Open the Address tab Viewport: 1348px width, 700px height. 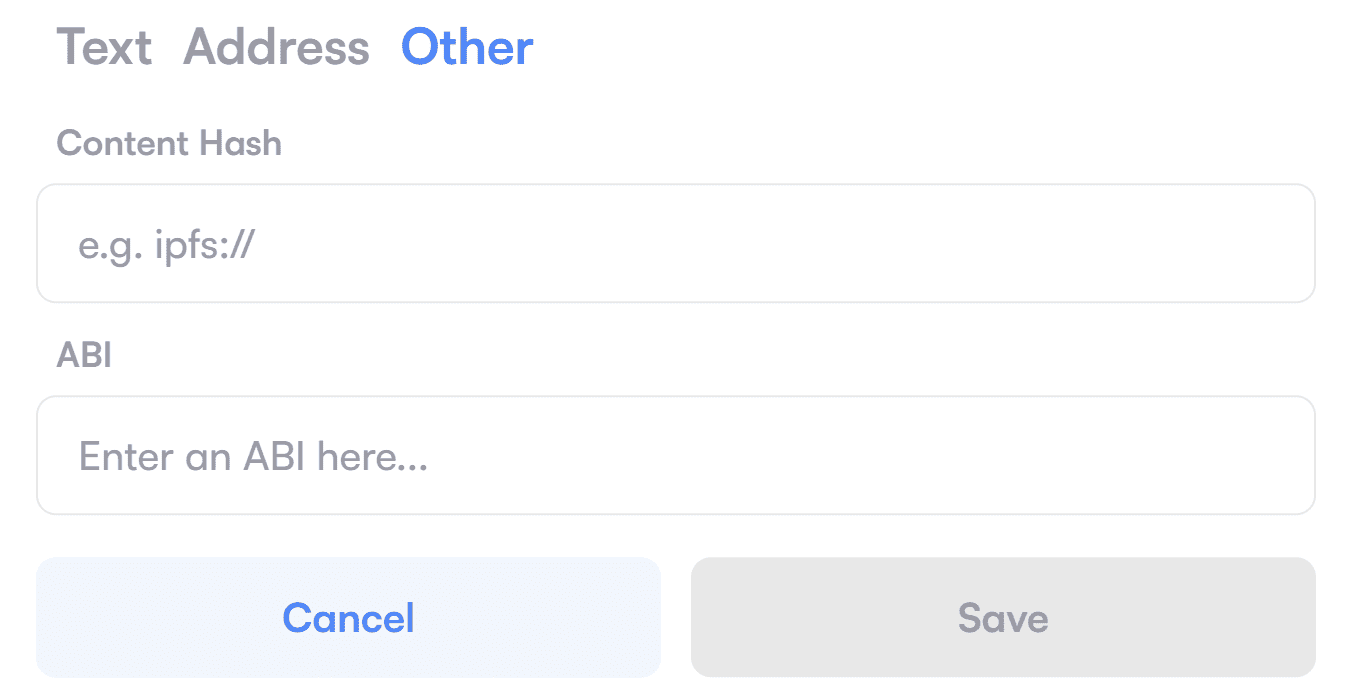[276, 47]
